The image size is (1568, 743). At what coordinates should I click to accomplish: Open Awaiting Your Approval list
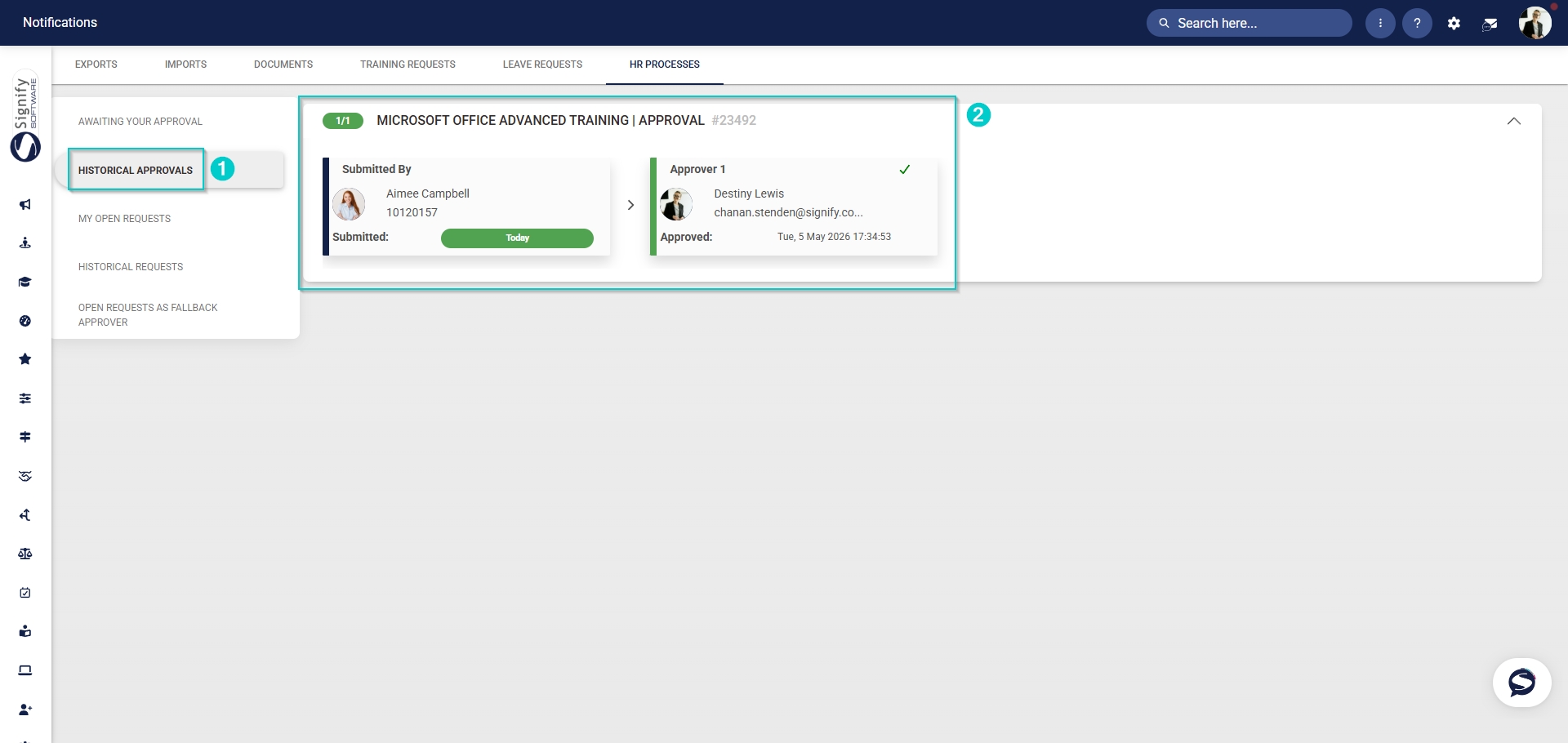140,122
